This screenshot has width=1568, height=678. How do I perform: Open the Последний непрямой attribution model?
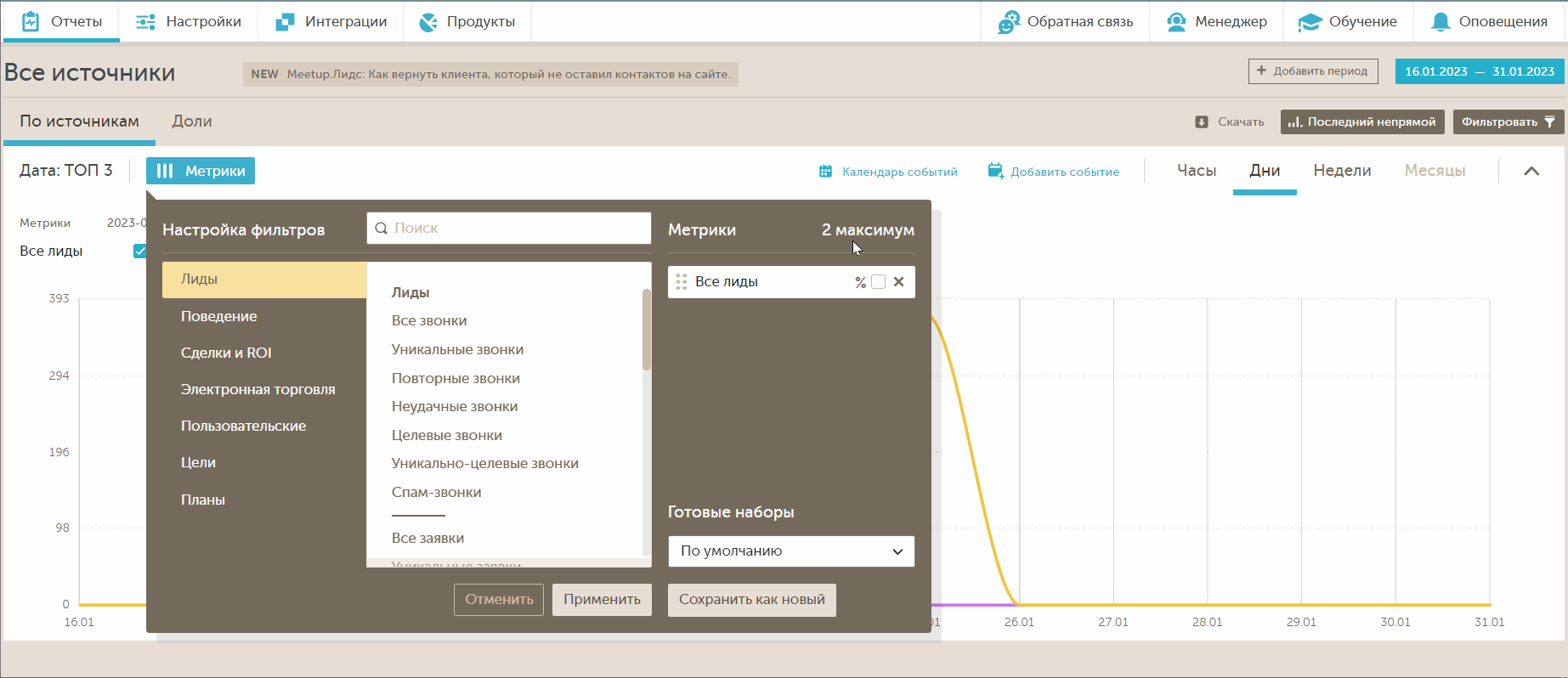pos(1362,122)
